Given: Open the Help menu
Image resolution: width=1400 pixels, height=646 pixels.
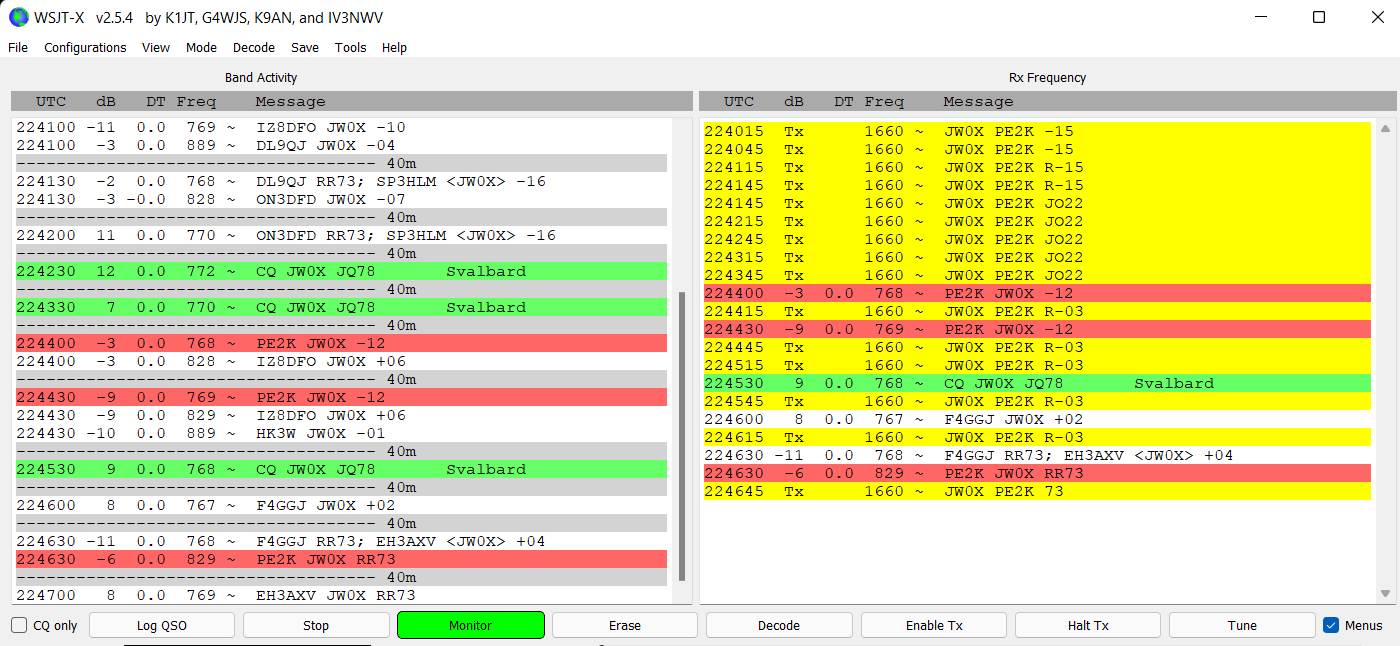Looking at the screenshot, I should (x=394, y=47).
